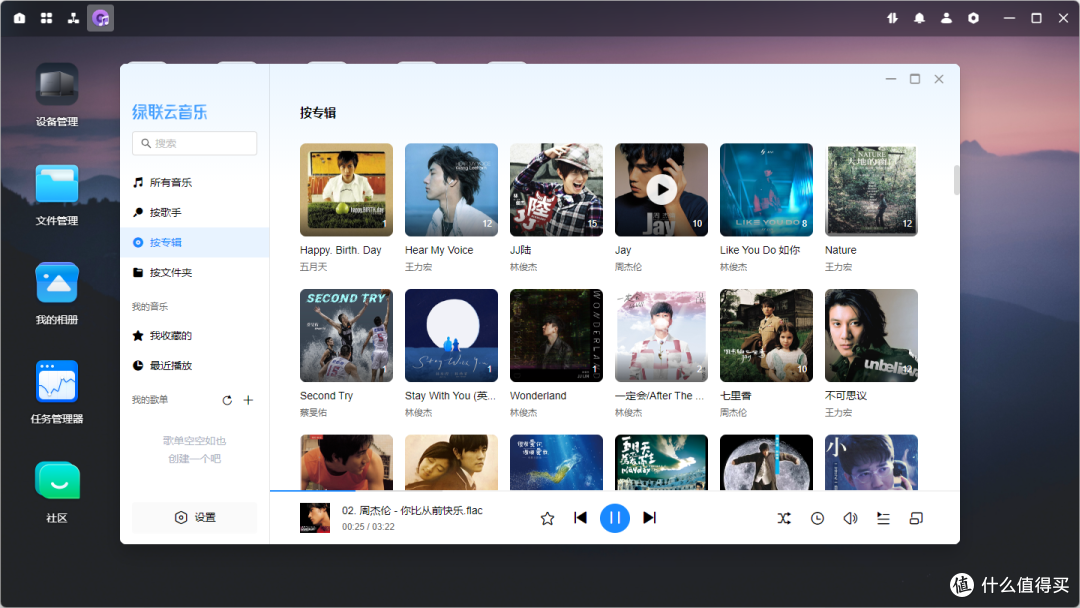Open the 社区 desktop icon
1080x608 pixels.
[56, 492]
